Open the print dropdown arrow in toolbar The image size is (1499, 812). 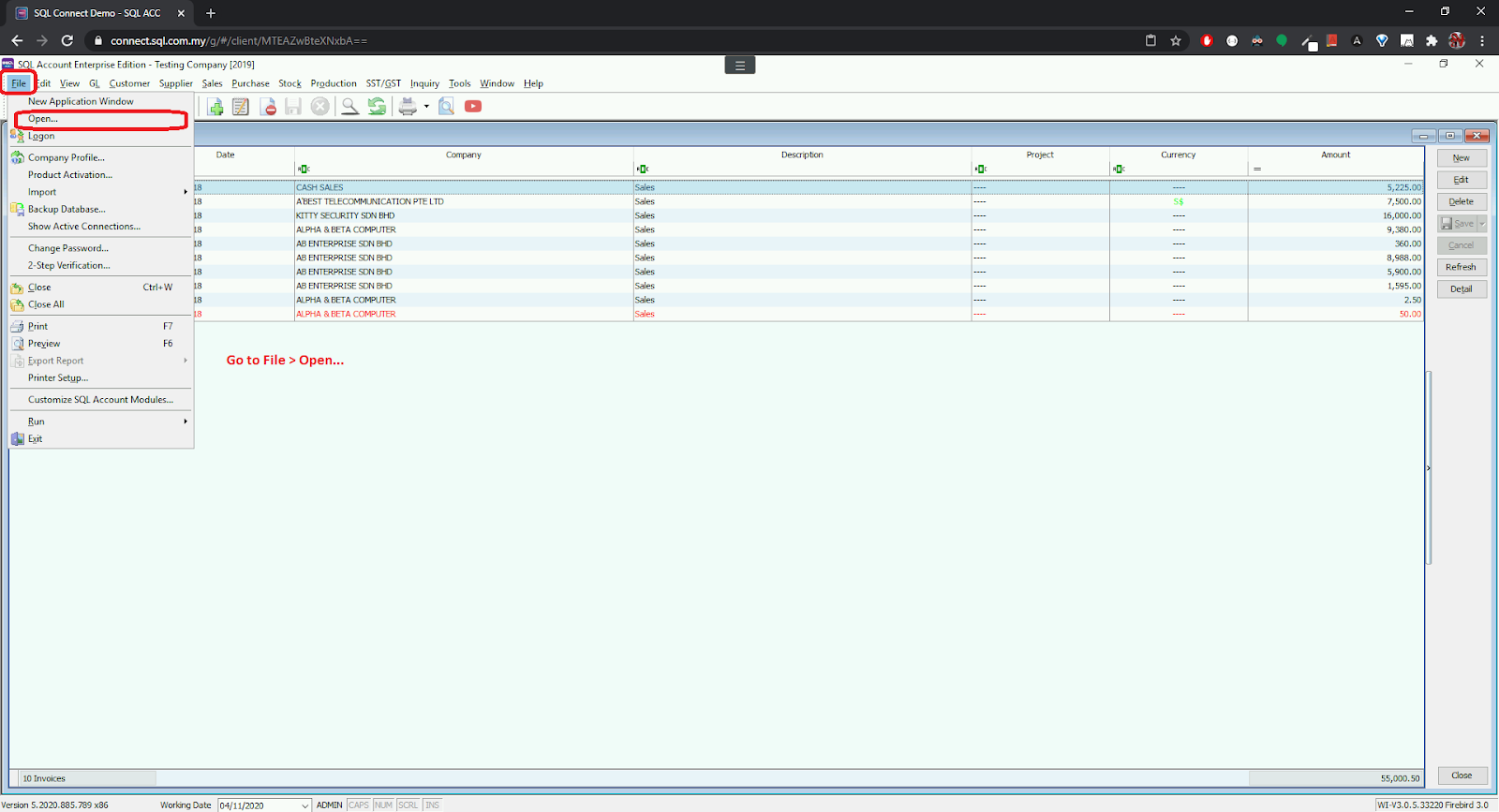(426, 107)
